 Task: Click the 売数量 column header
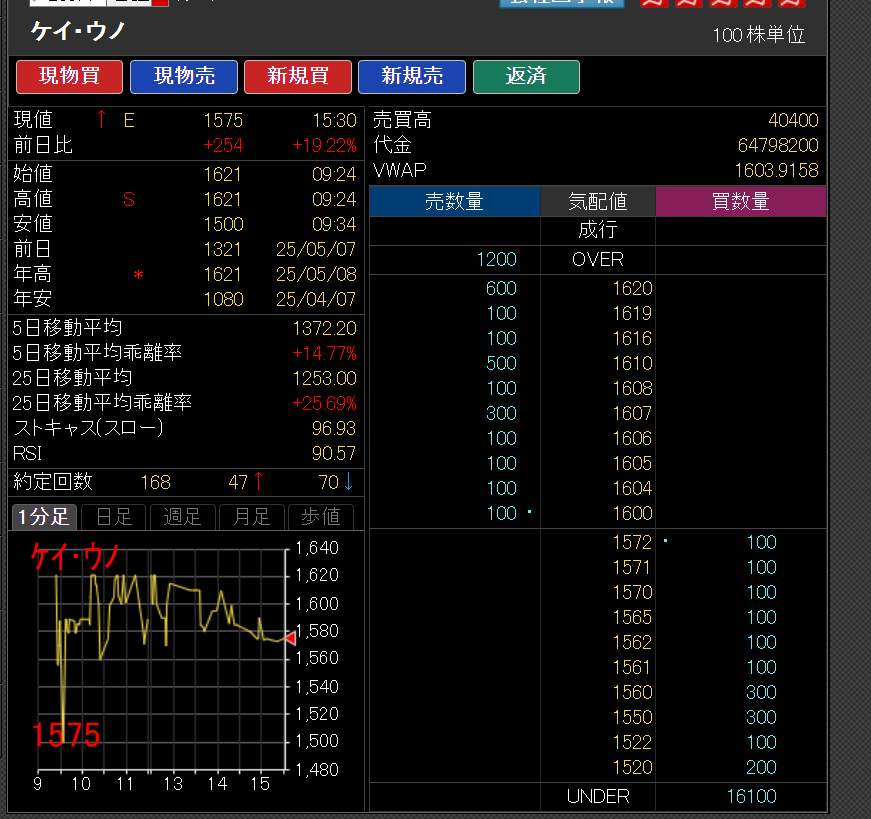pyautogui.click(x=454, y=202)
